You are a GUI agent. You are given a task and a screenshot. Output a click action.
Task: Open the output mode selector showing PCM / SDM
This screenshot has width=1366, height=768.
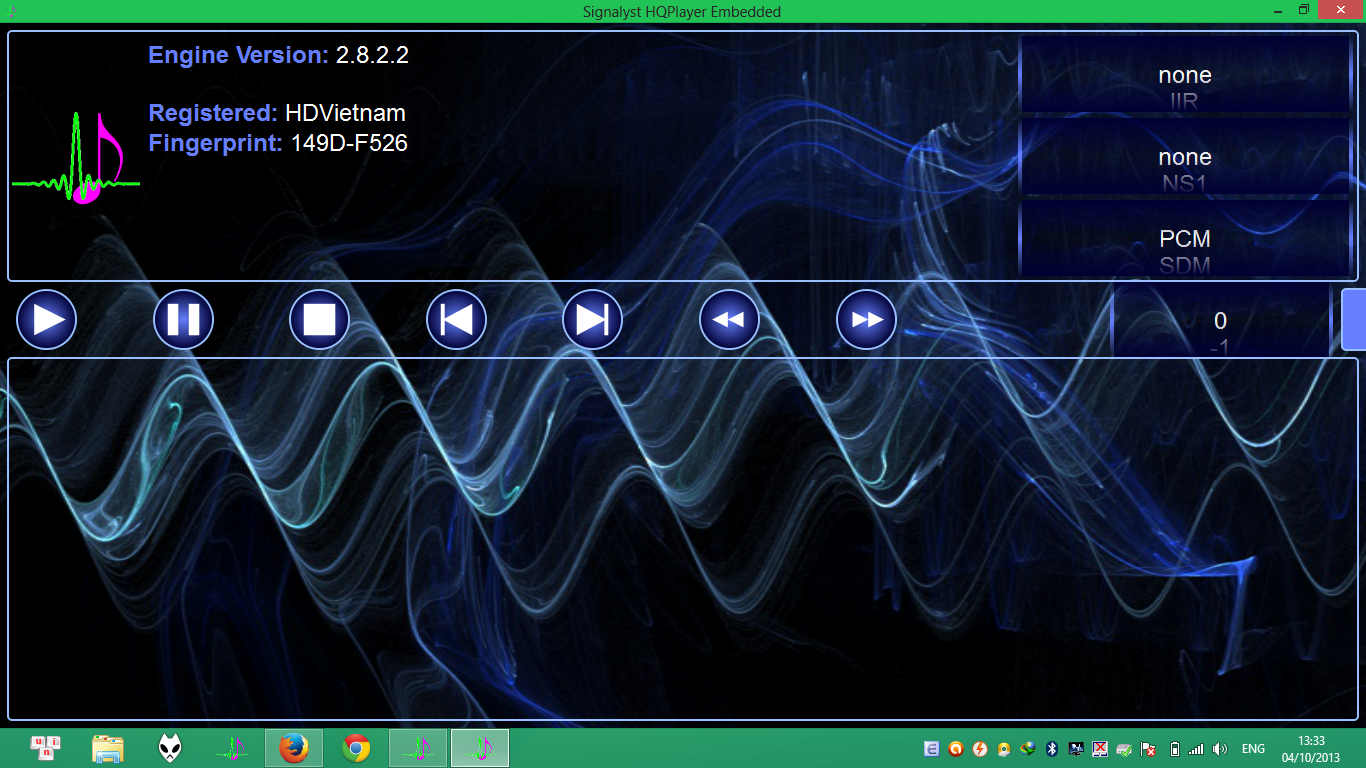(x=1185, y=240)
